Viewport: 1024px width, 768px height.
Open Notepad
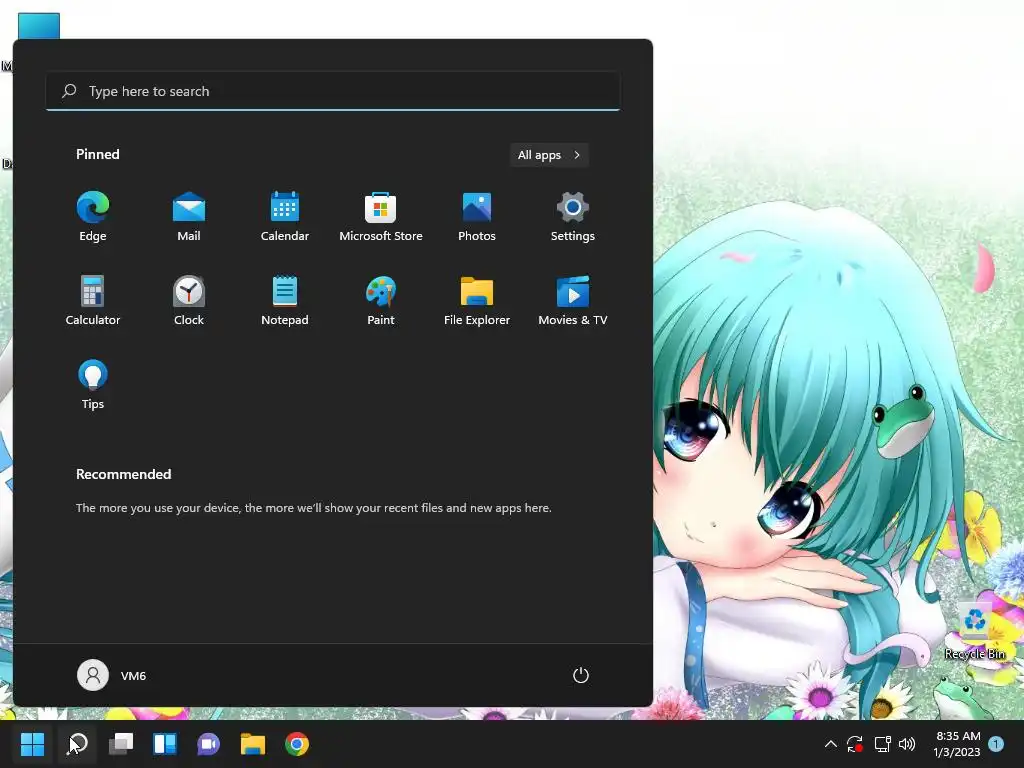285,301
